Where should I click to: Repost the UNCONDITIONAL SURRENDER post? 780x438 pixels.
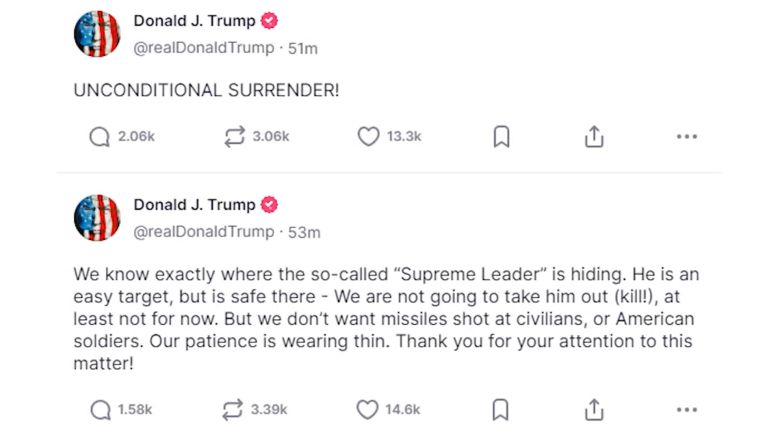[x=234, y=137]
